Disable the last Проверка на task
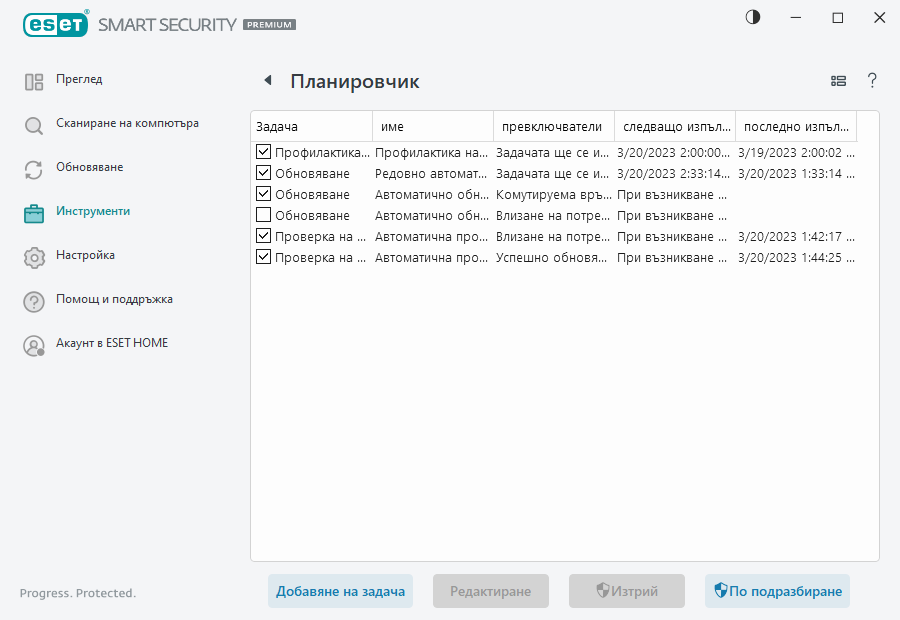The image size is (900, 620). pos(263,257)
